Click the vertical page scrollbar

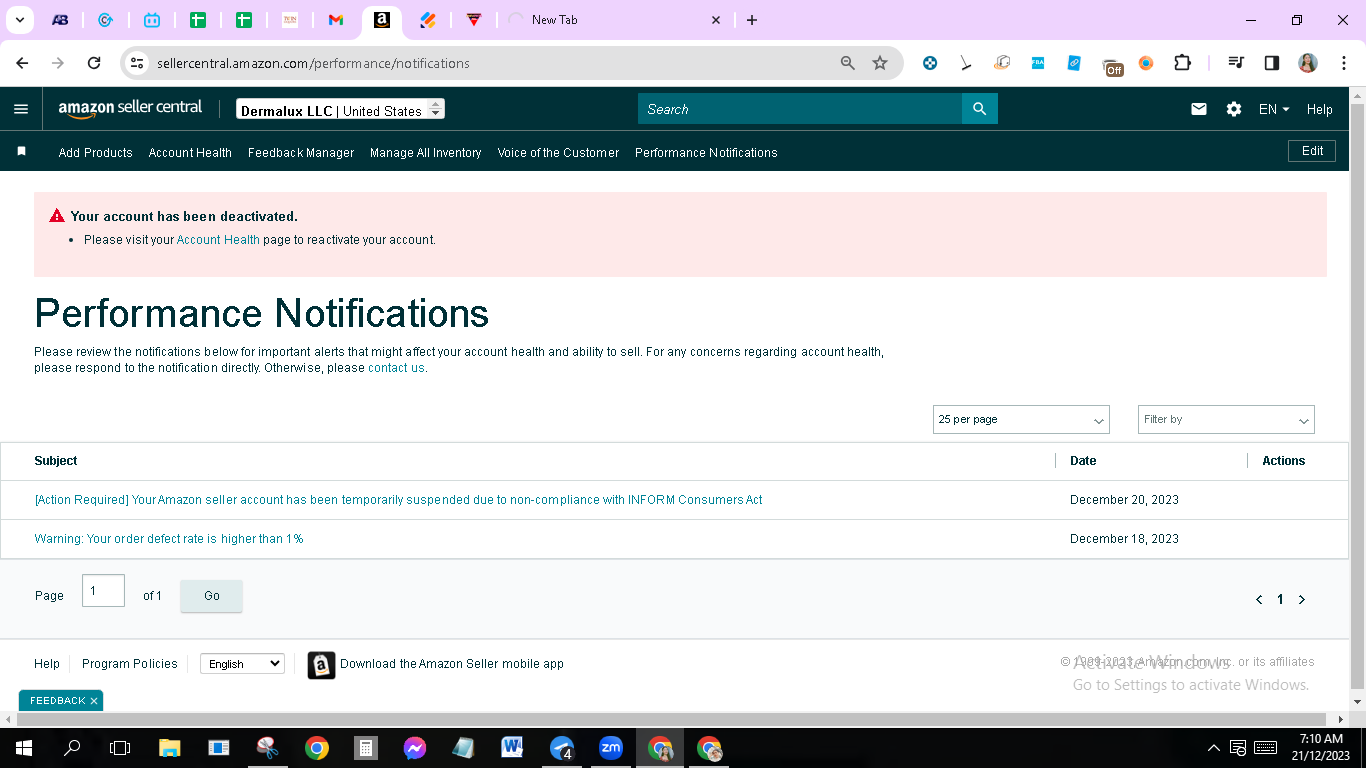1357,397
